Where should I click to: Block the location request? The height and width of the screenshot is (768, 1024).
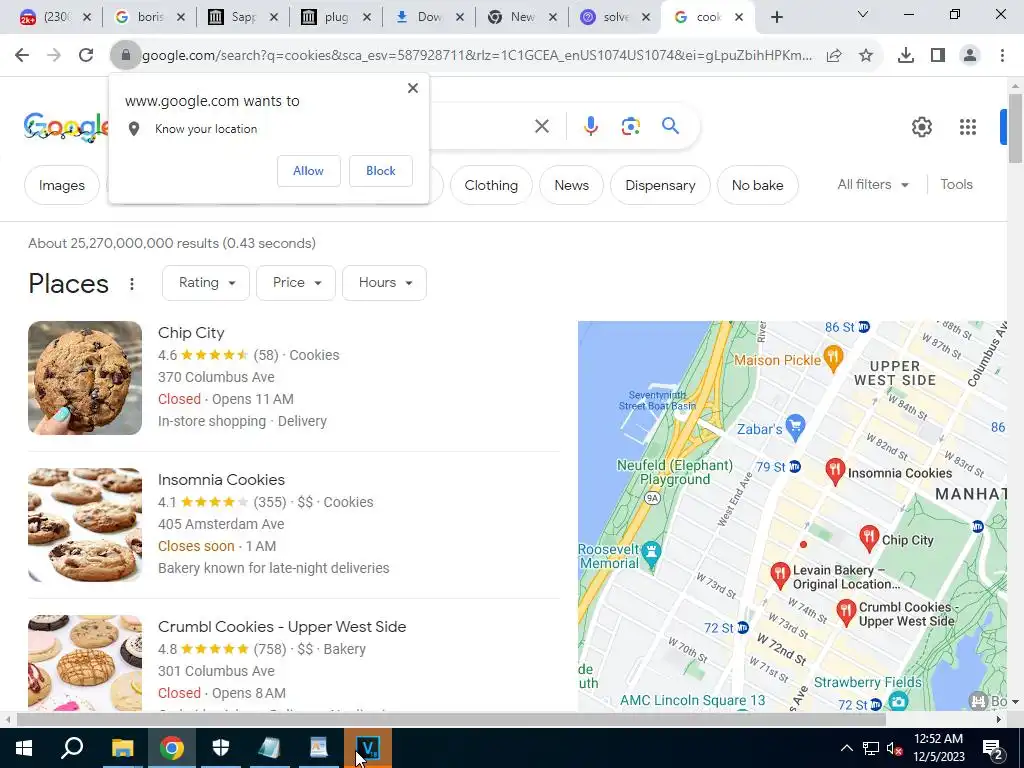point(381,171)
